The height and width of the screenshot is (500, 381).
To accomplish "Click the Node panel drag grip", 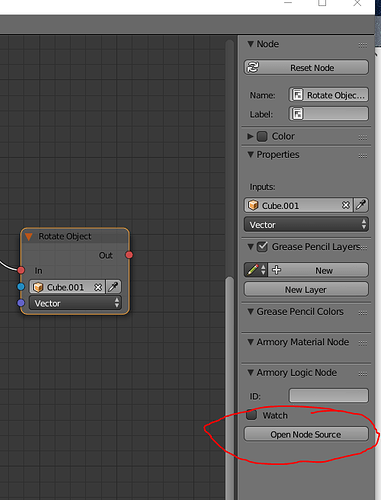I will click(x=363, y=45).
